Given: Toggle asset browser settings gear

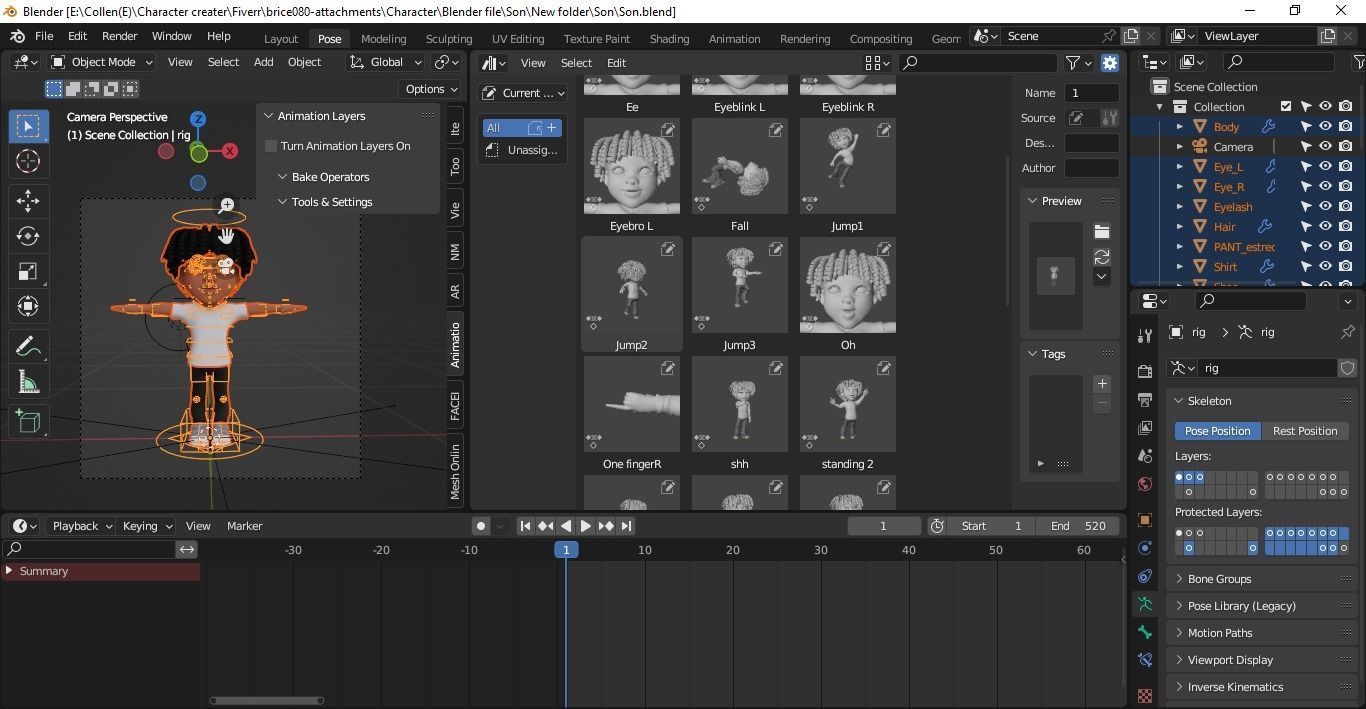Looking at the screenshot, I should tap(1110, 63).
